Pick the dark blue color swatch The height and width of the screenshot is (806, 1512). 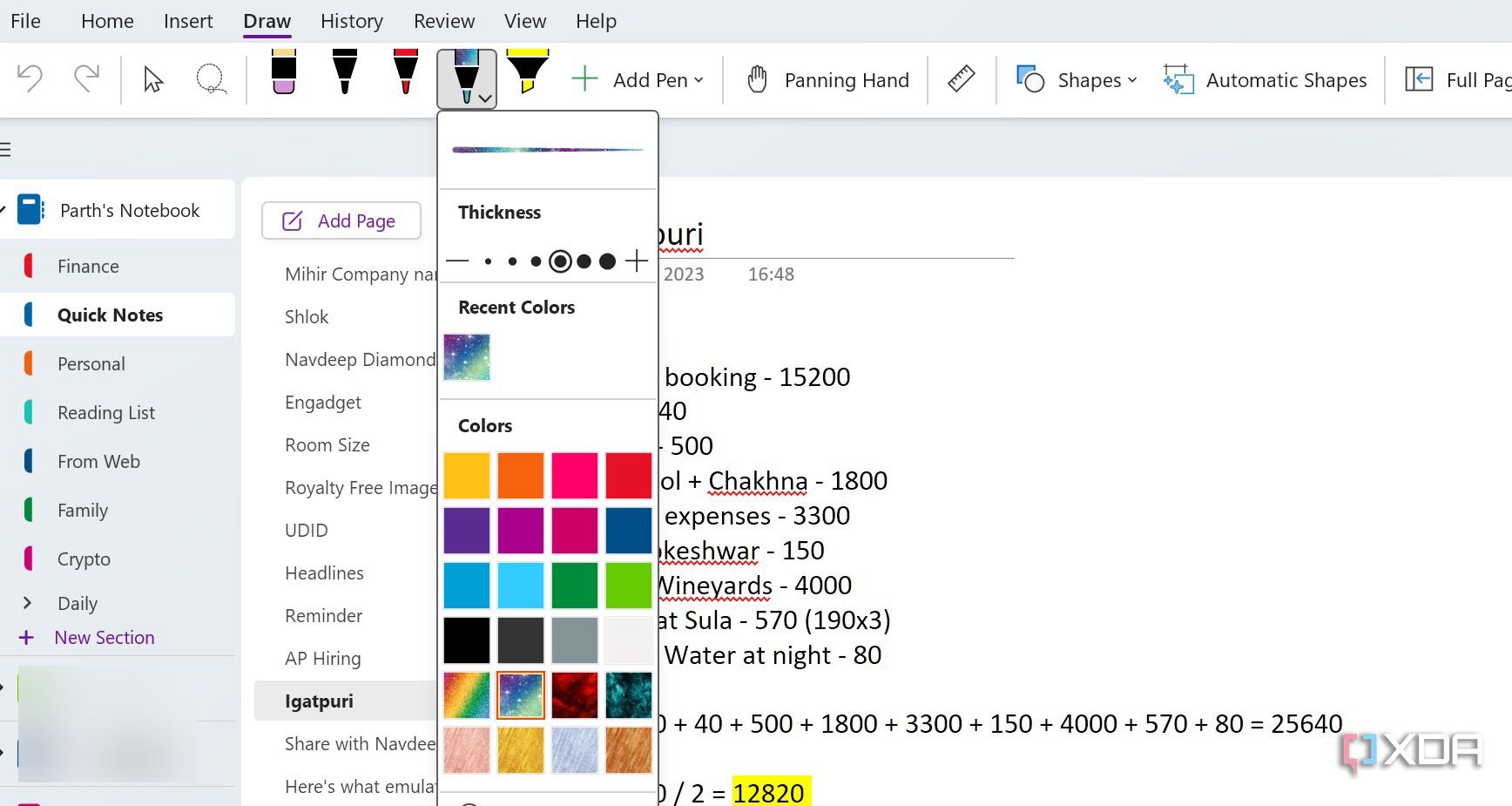629,531
